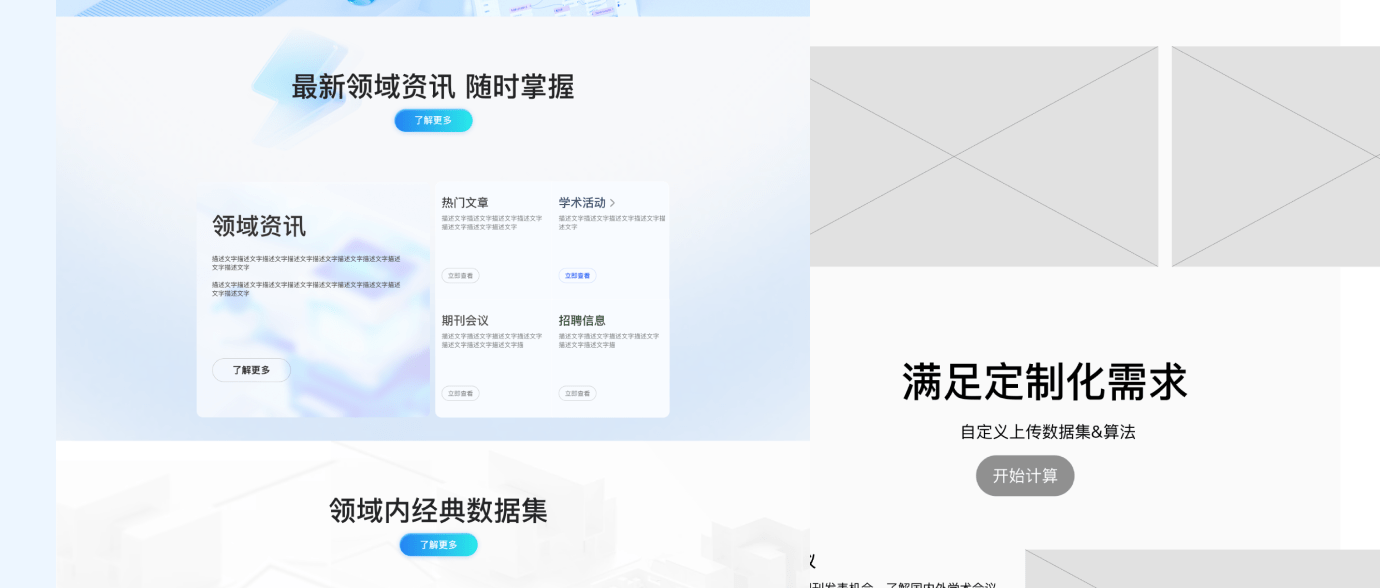Select heading 最新领域资讯 随时掌握
The width and height of the screenshot is (1380, 588).
point(433,87)
